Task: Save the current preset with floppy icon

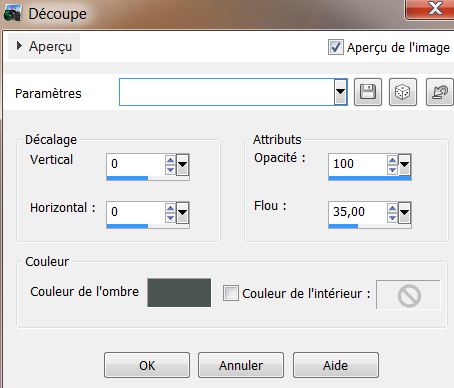Action: pos(368,92)
